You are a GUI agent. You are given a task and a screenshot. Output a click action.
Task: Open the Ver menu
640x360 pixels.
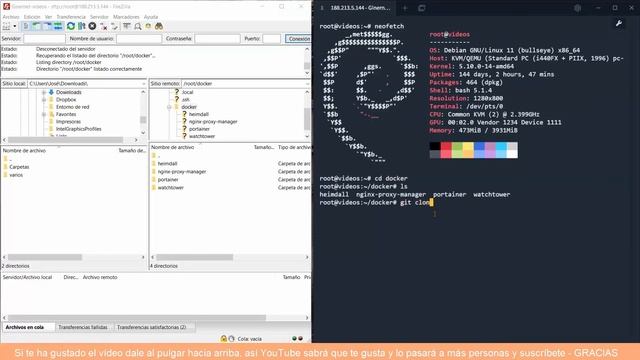click(x=48, y=17)
